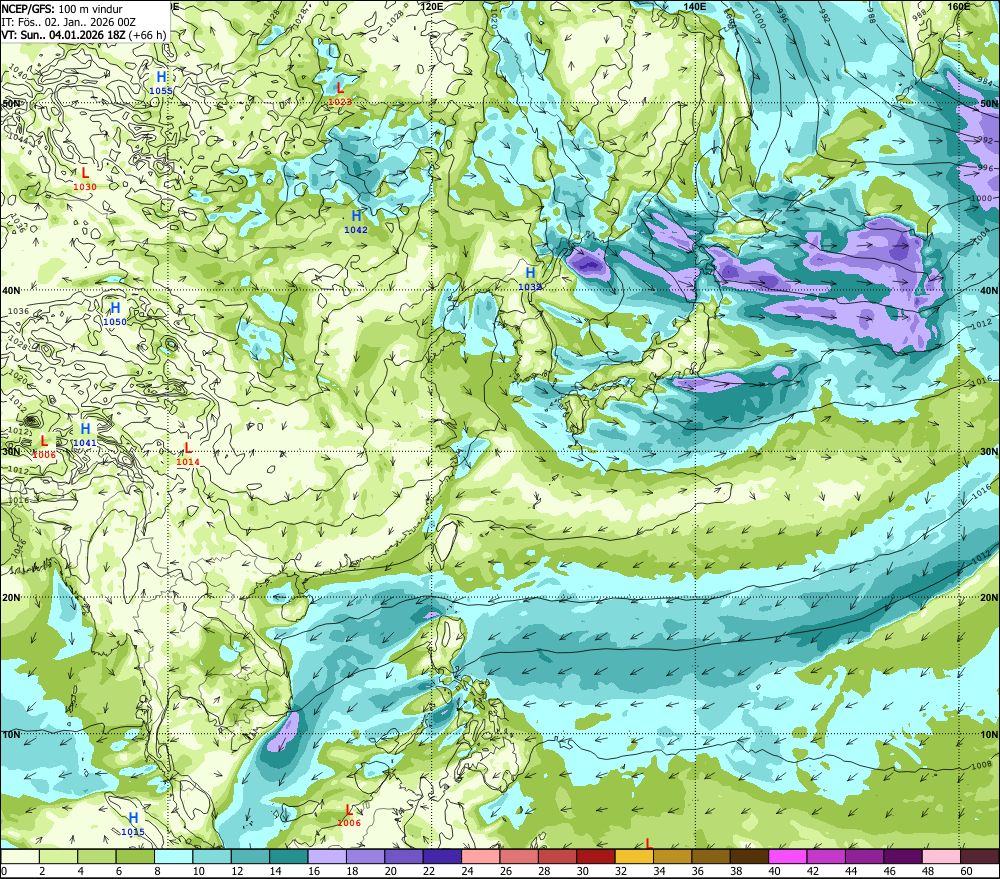Click the 984 isobar label
Screen dimensions: 1000x879
[x=985, y=81]
